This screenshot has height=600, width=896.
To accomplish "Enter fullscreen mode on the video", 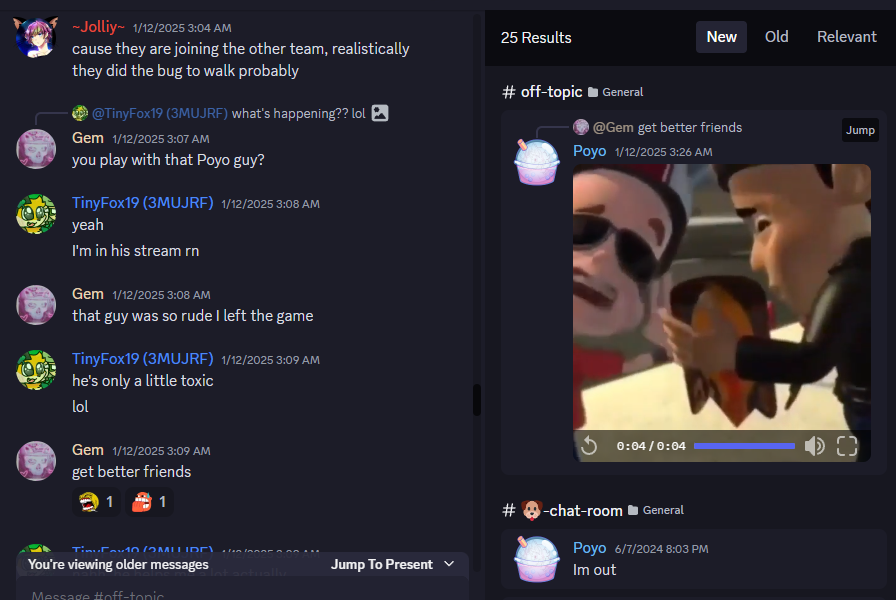I will [847, 446].
